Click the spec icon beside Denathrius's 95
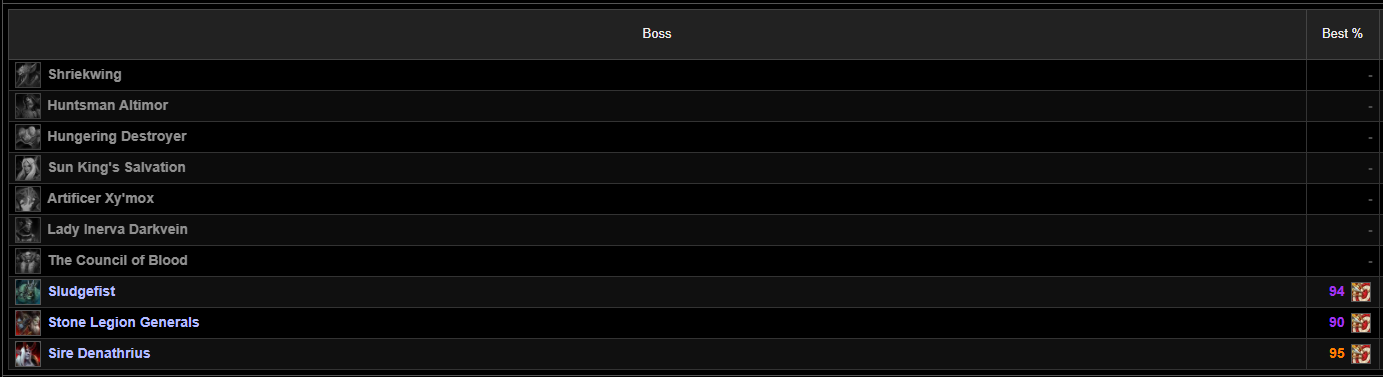Viewport: 1383px width, 377px height. point(1360,354)
